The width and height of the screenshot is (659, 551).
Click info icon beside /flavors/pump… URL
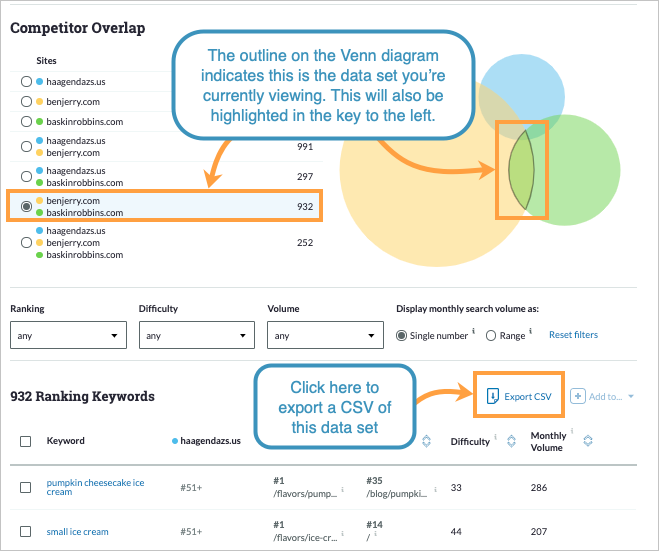tap(343, 491)
